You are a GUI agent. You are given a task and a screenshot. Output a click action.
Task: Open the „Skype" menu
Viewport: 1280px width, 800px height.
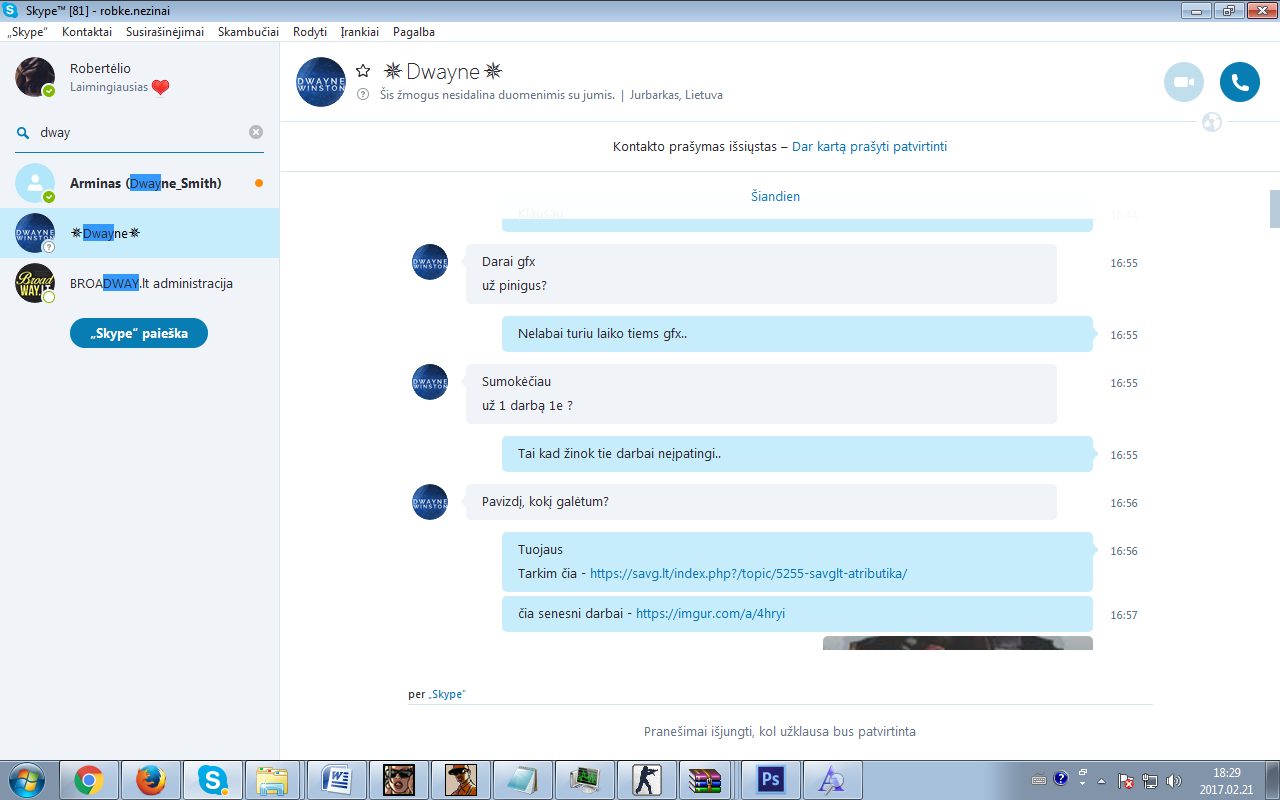point(28,32)
